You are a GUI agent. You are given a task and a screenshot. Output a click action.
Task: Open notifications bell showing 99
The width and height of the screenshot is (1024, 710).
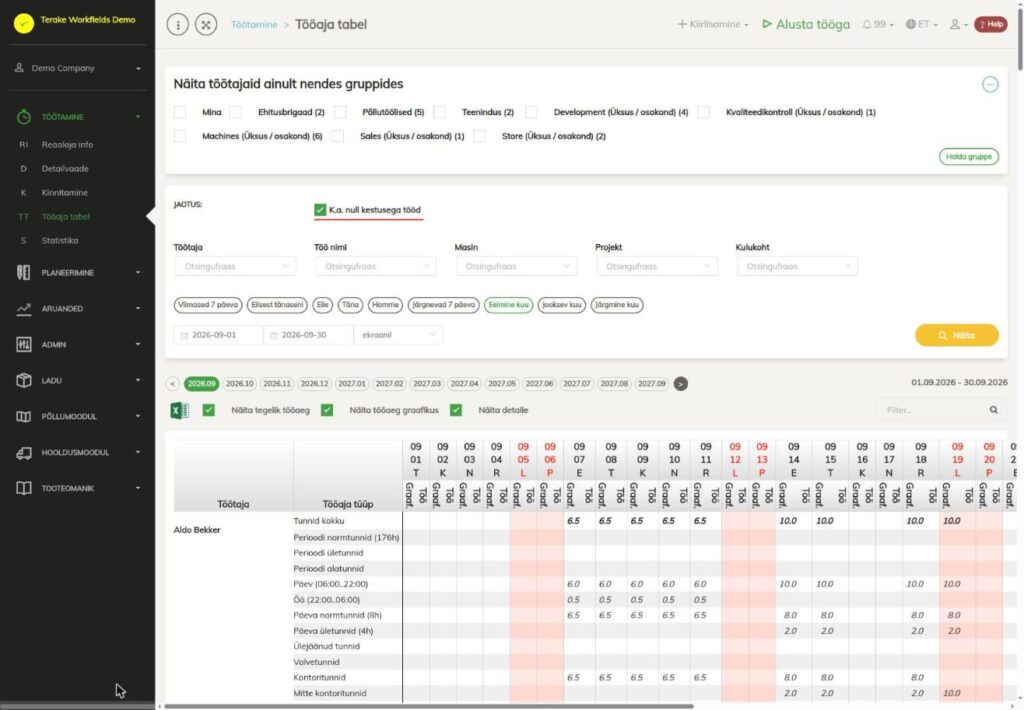click(x=877, y=24)
